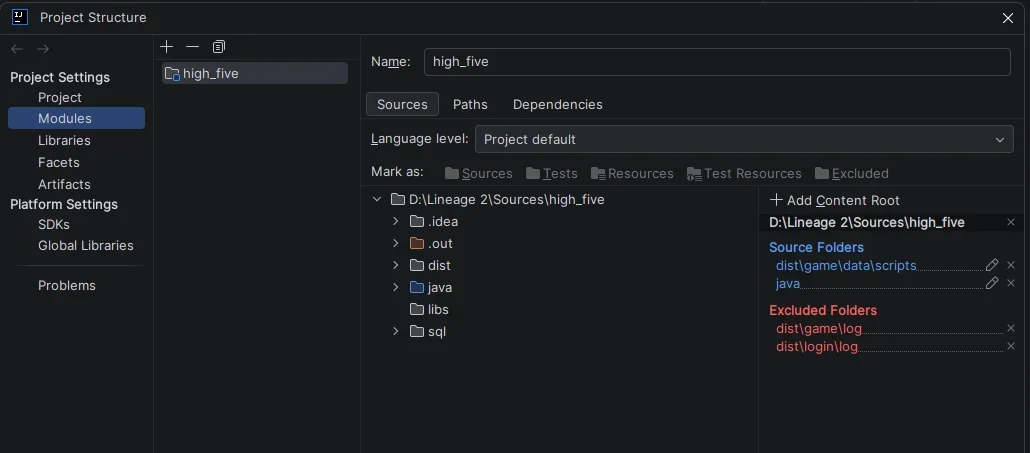The image size is (1030, 453).
Task: Expand the sql folder
Action: (395, 331)
